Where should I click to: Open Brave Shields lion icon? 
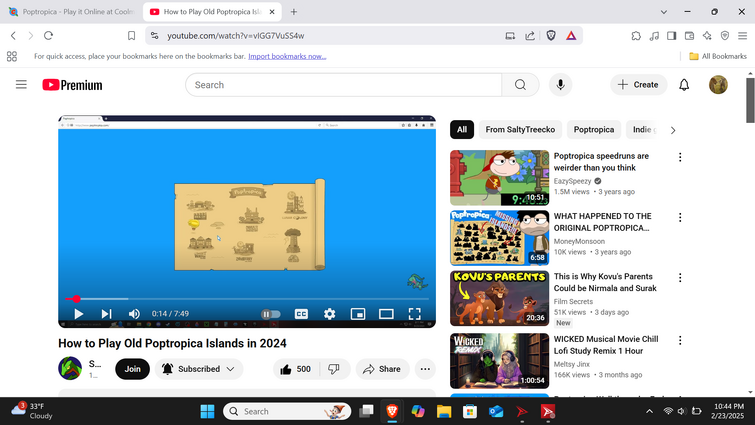(x=551, y=36)
